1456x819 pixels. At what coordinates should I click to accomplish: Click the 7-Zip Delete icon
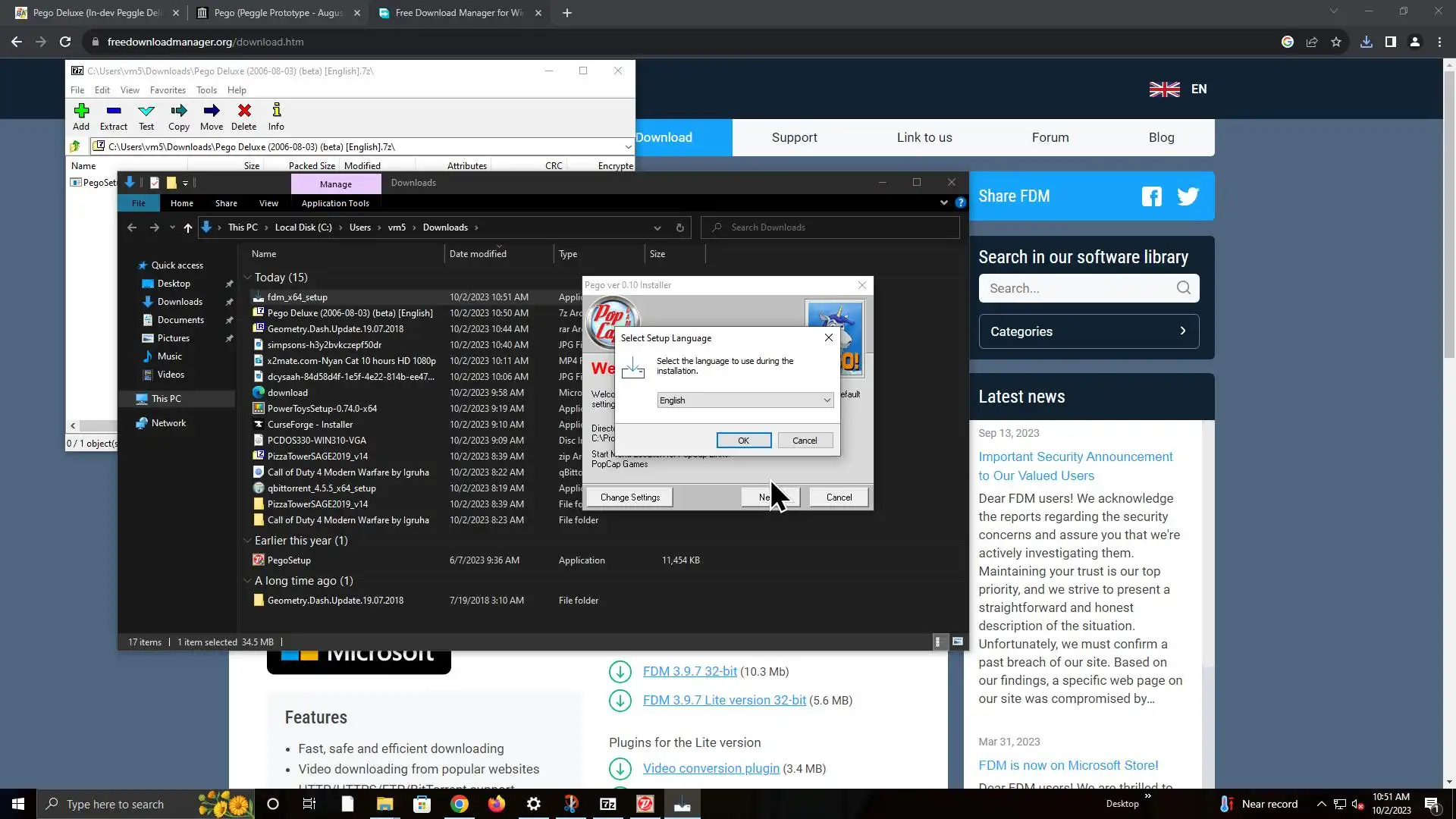tap(244, 111)
